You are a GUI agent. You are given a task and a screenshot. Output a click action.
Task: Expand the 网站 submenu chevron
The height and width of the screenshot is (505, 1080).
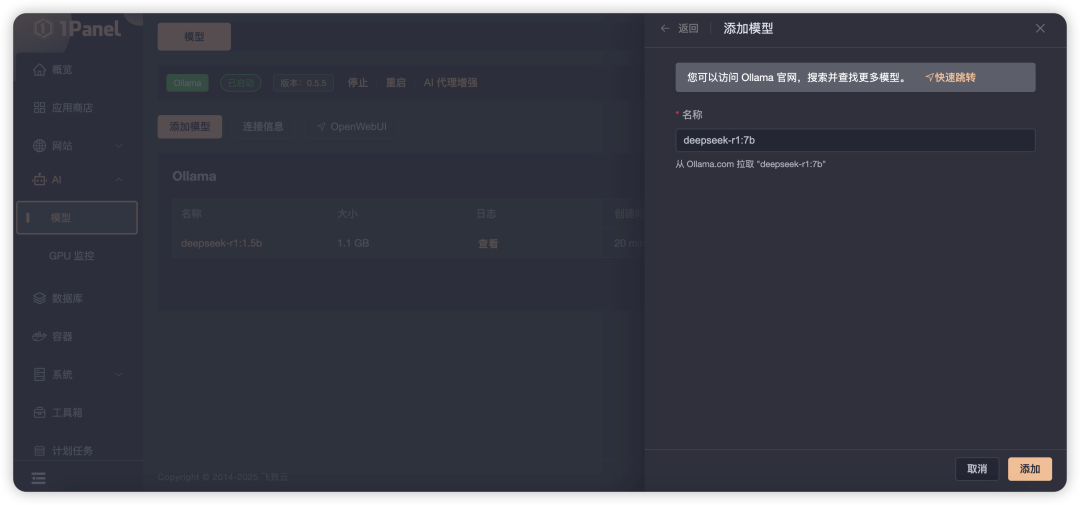[118, 146]
